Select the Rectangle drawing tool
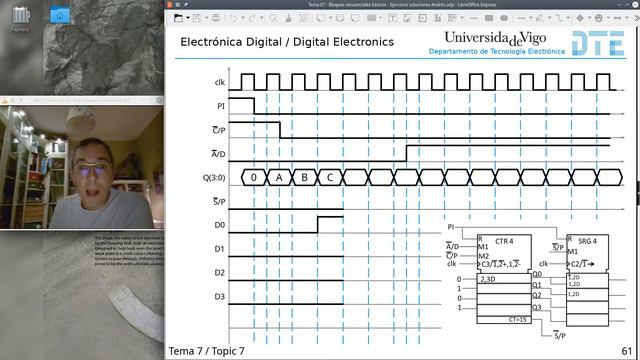Viewport: 640px width, 360px height. click(x=489, y=18)
